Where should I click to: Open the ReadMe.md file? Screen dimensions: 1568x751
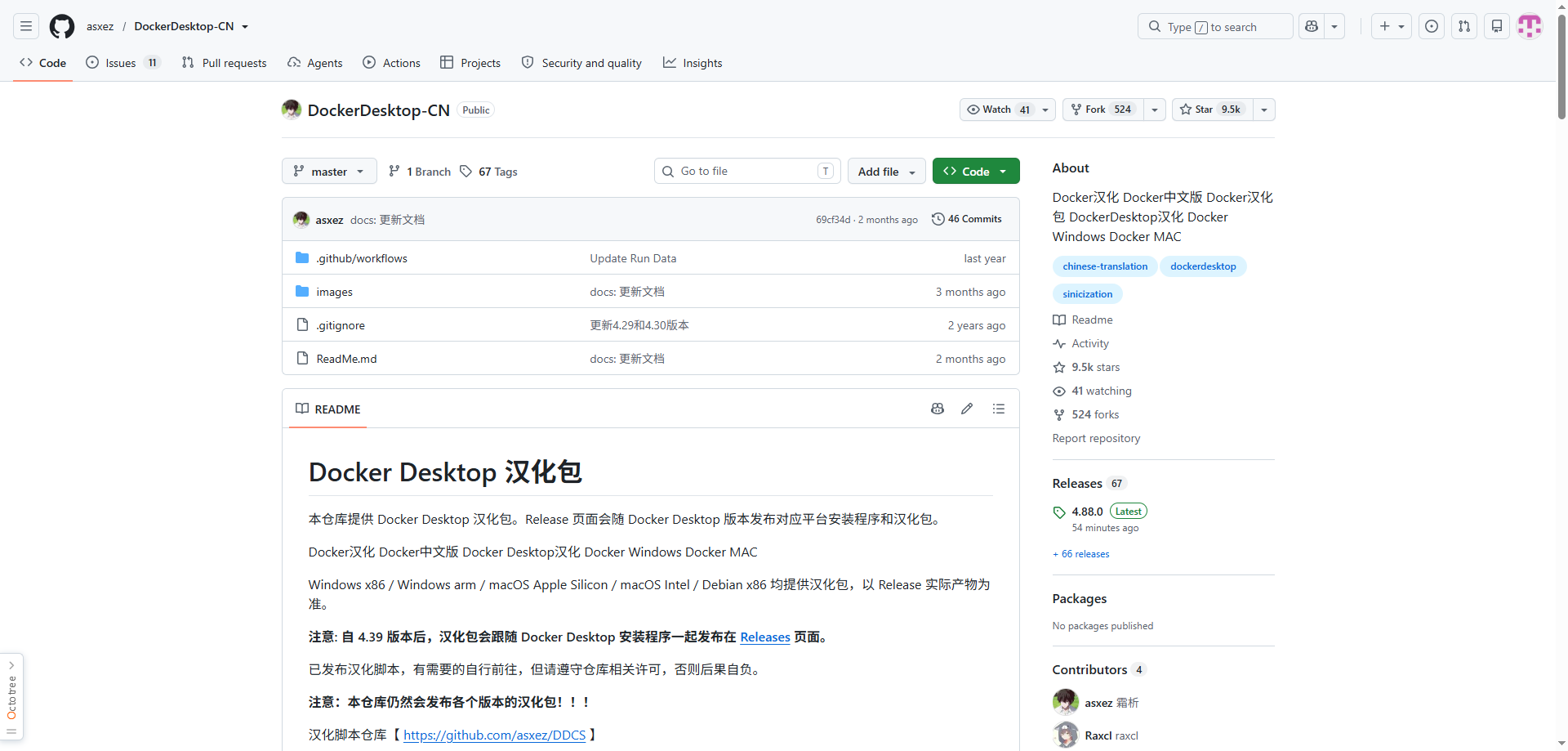tap(347, 359)
